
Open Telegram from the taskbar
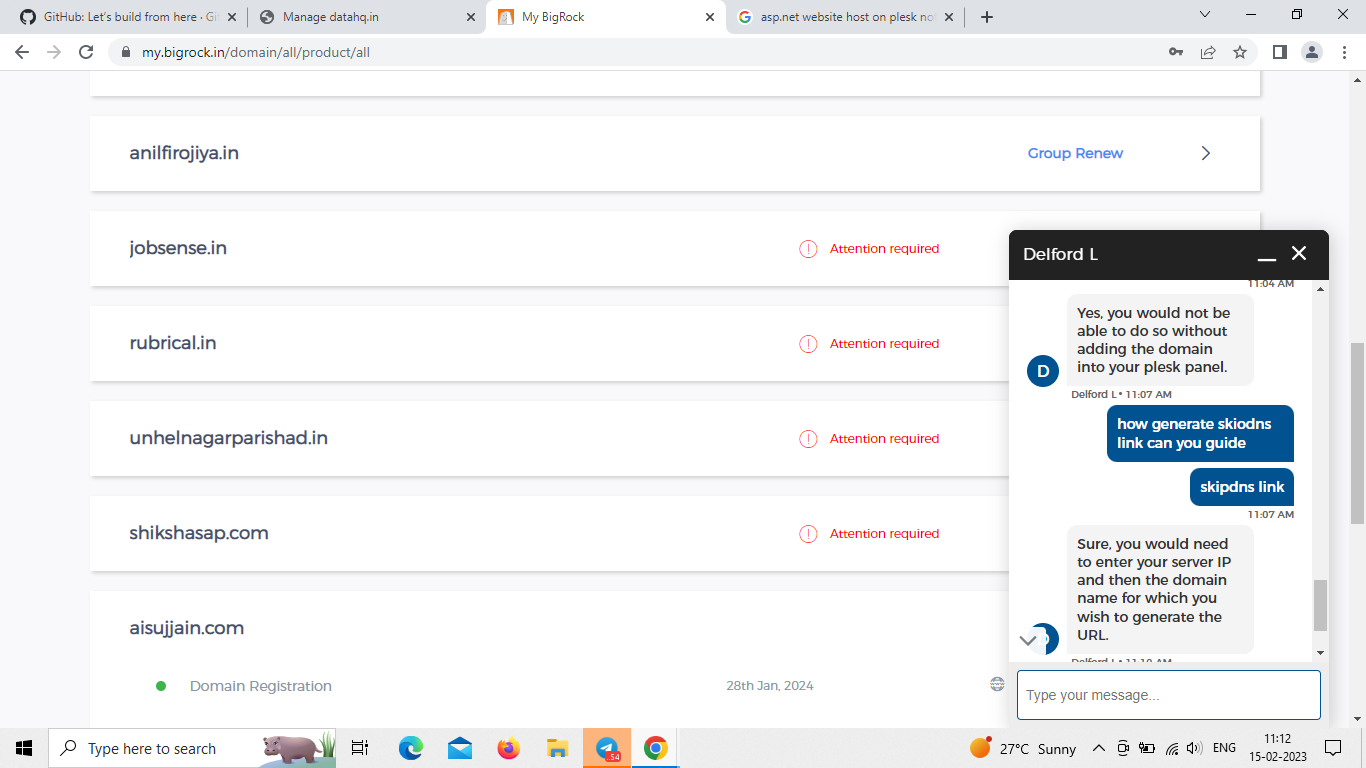click(607, 748)
